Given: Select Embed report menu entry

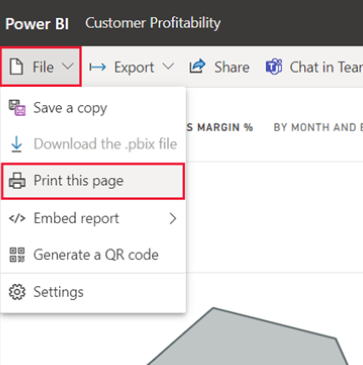Looking at the screenshot, I should (x=93, y=218).
